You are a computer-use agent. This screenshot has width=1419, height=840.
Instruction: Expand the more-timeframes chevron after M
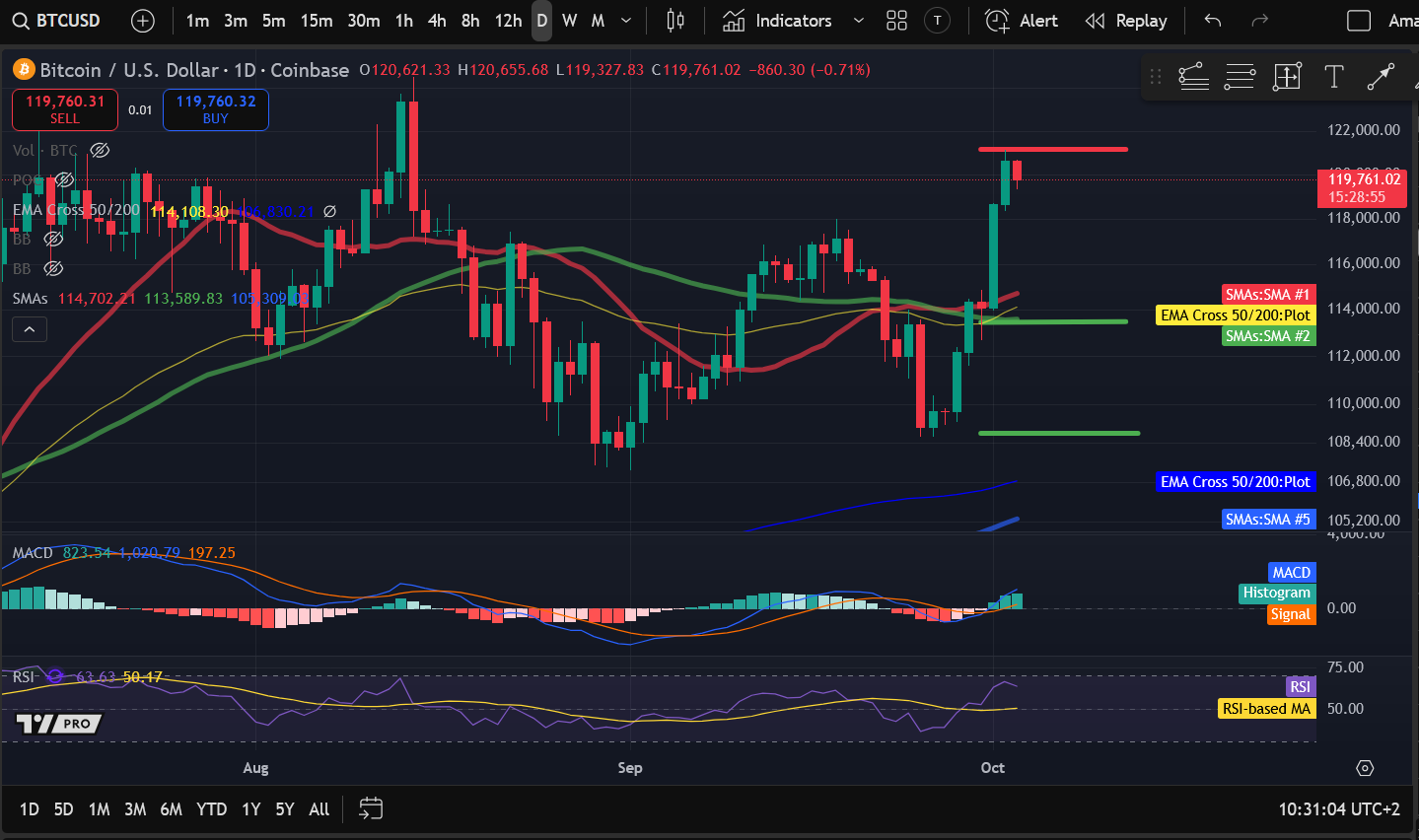(x=626, y=21)
